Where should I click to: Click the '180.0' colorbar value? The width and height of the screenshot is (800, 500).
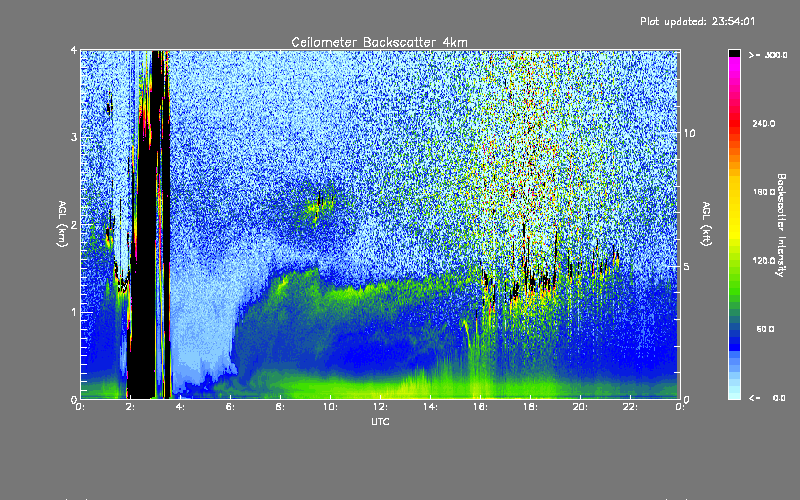tap(763, 192)
